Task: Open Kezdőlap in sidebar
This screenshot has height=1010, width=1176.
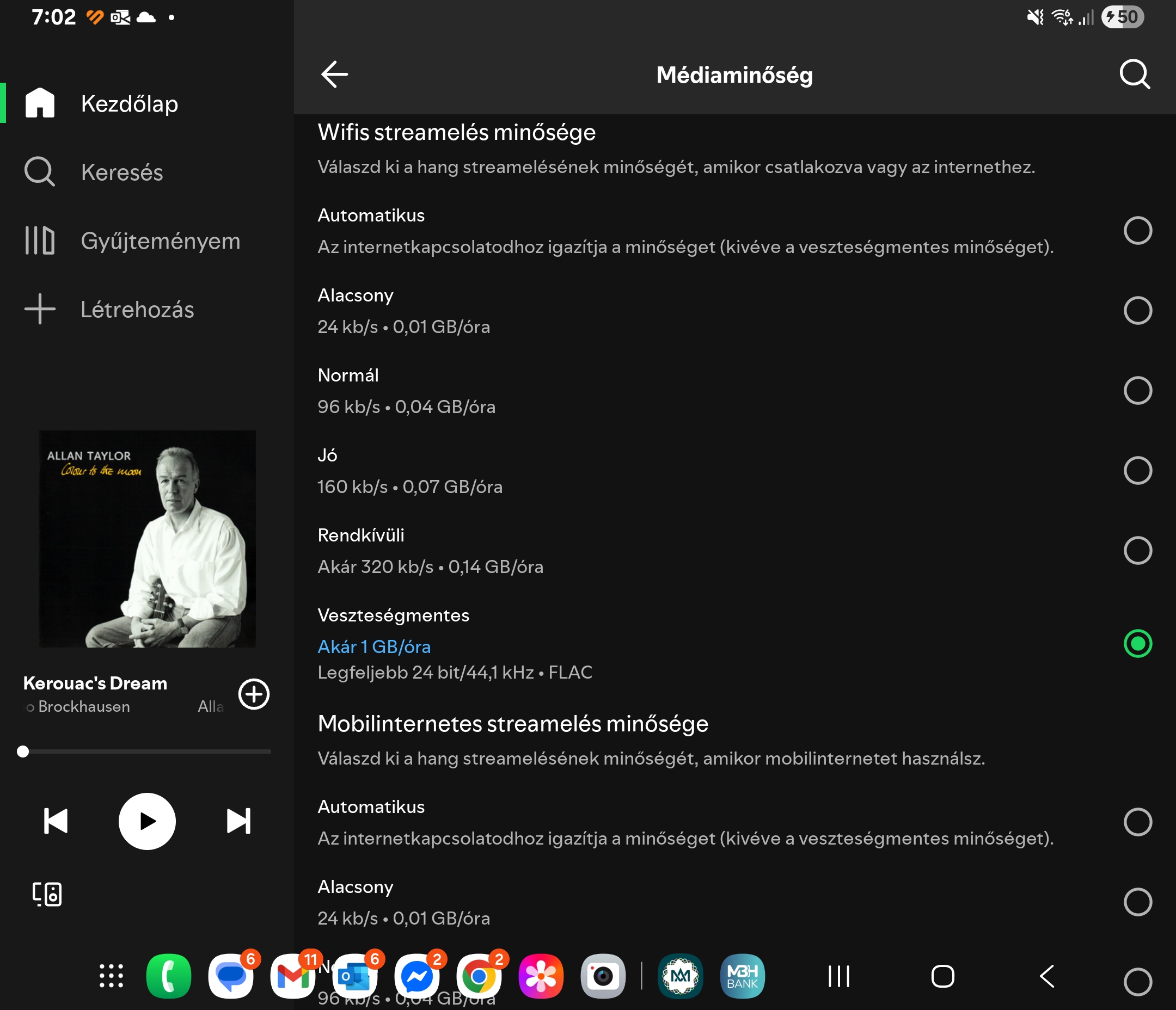Action: 130,104
